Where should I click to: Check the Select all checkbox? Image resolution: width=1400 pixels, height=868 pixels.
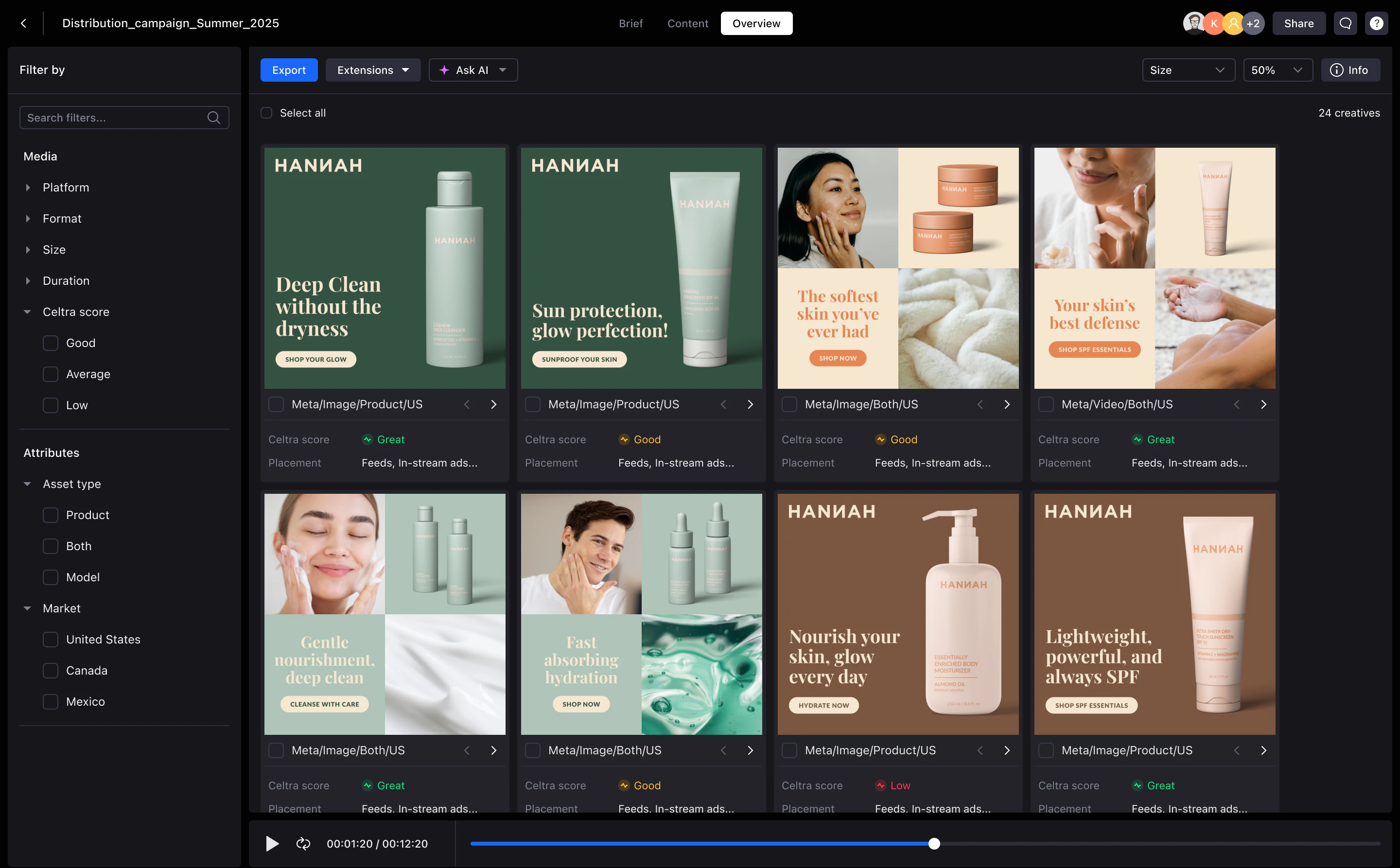[x=266, y=113]
